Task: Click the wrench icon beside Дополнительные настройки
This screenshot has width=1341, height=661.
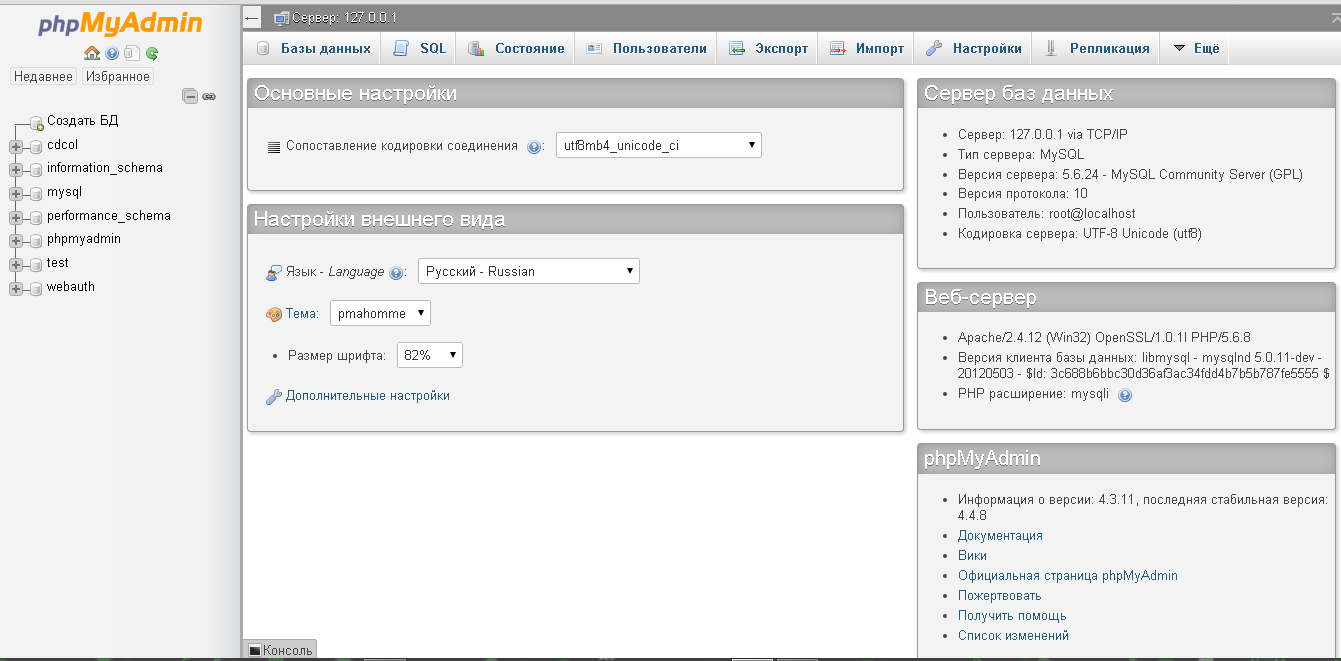Action: [x=274, y=397]
